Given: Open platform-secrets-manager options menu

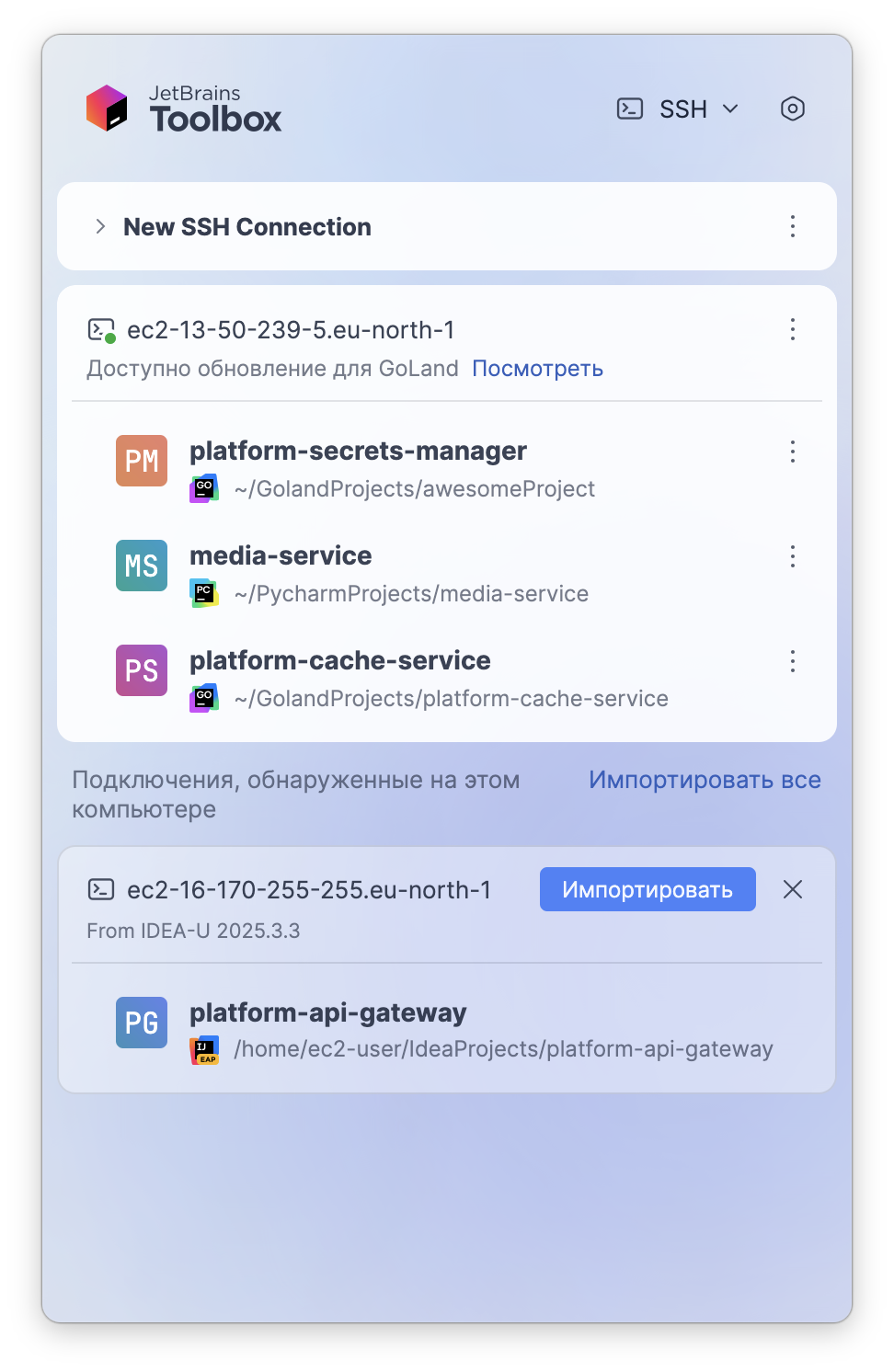Looking at the screenshot, I should point(793,451).
